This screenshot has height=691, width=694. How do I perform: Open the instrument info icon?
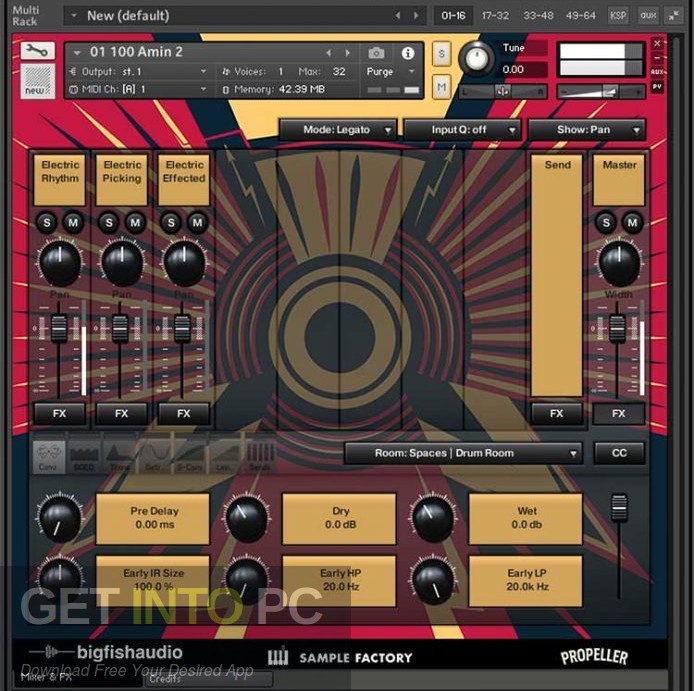(408, 54)
